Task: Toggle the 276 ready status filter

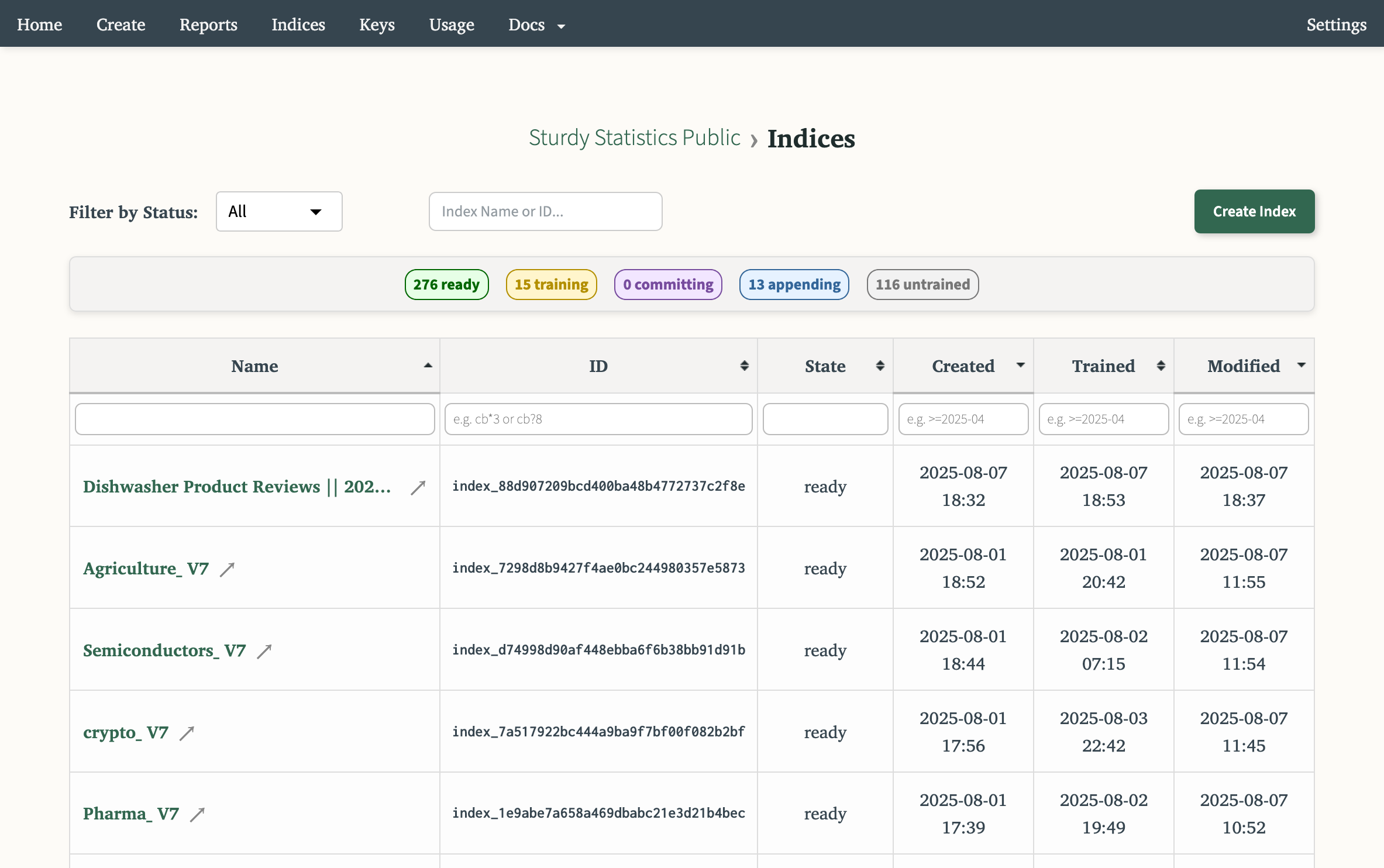Action: (x=446, y=284)
